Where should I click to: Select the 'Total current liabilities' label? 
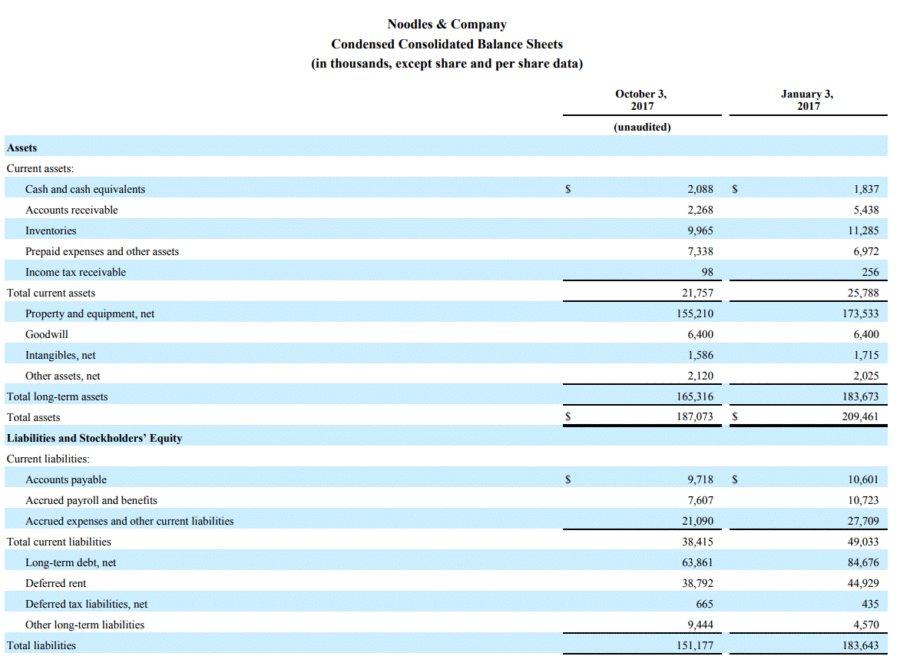coord(59,542)
